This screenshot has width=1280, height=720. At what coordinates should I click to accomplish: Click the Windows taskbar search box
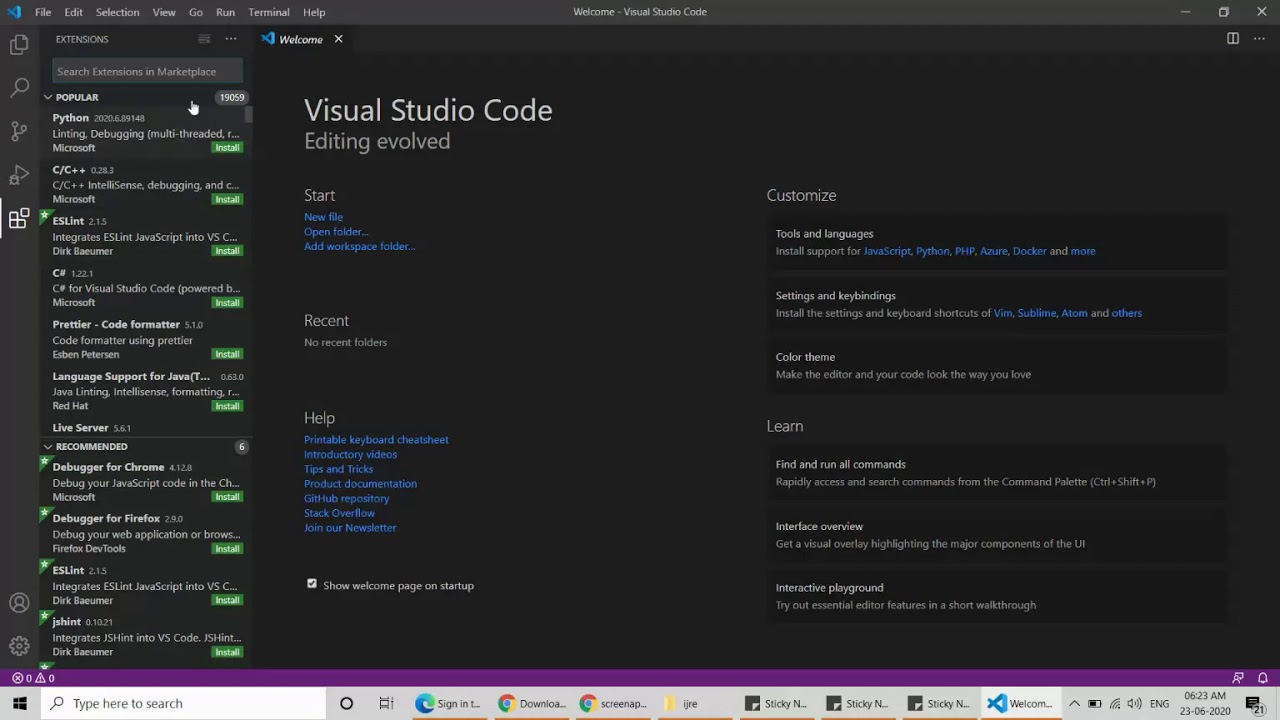(x=183, y=703)
